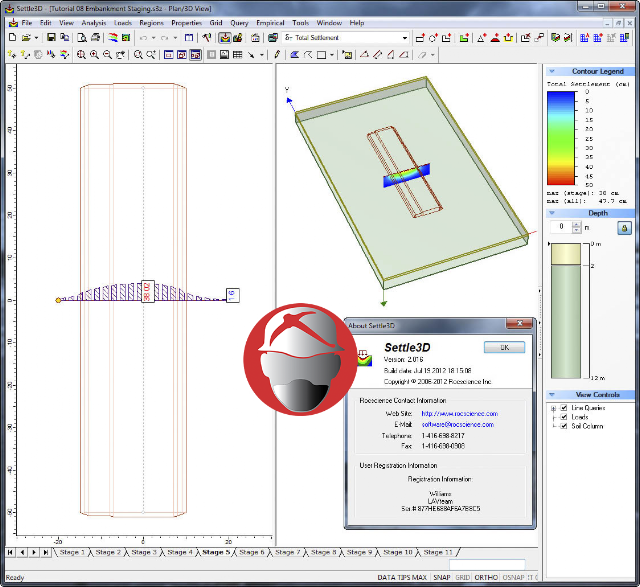Click the contour lines display icon
The image size is (640, 587).
[x=113, y=38]
